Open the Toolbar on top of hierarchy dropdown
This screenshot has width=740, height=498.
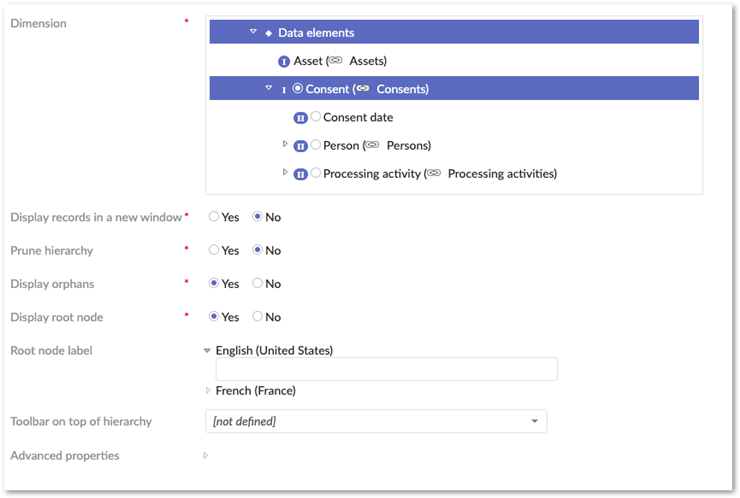[x=376, y=421]
